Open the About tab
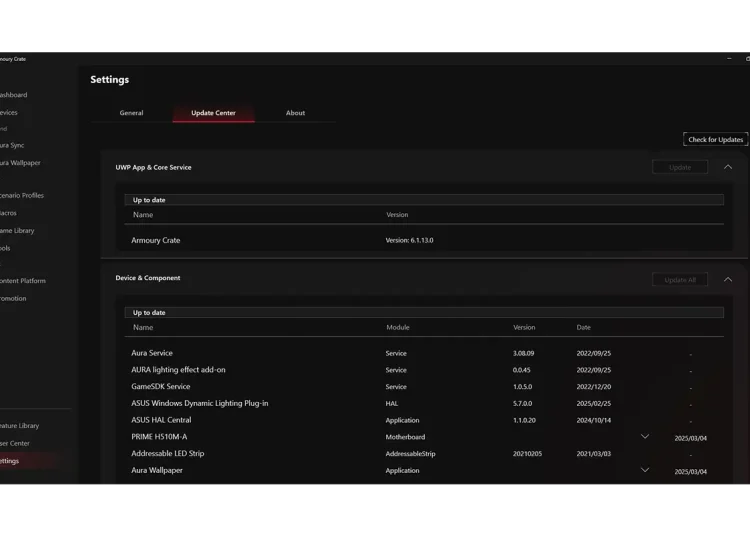The width and height of the screenshot is (750, 536). (x=295, y=113)
